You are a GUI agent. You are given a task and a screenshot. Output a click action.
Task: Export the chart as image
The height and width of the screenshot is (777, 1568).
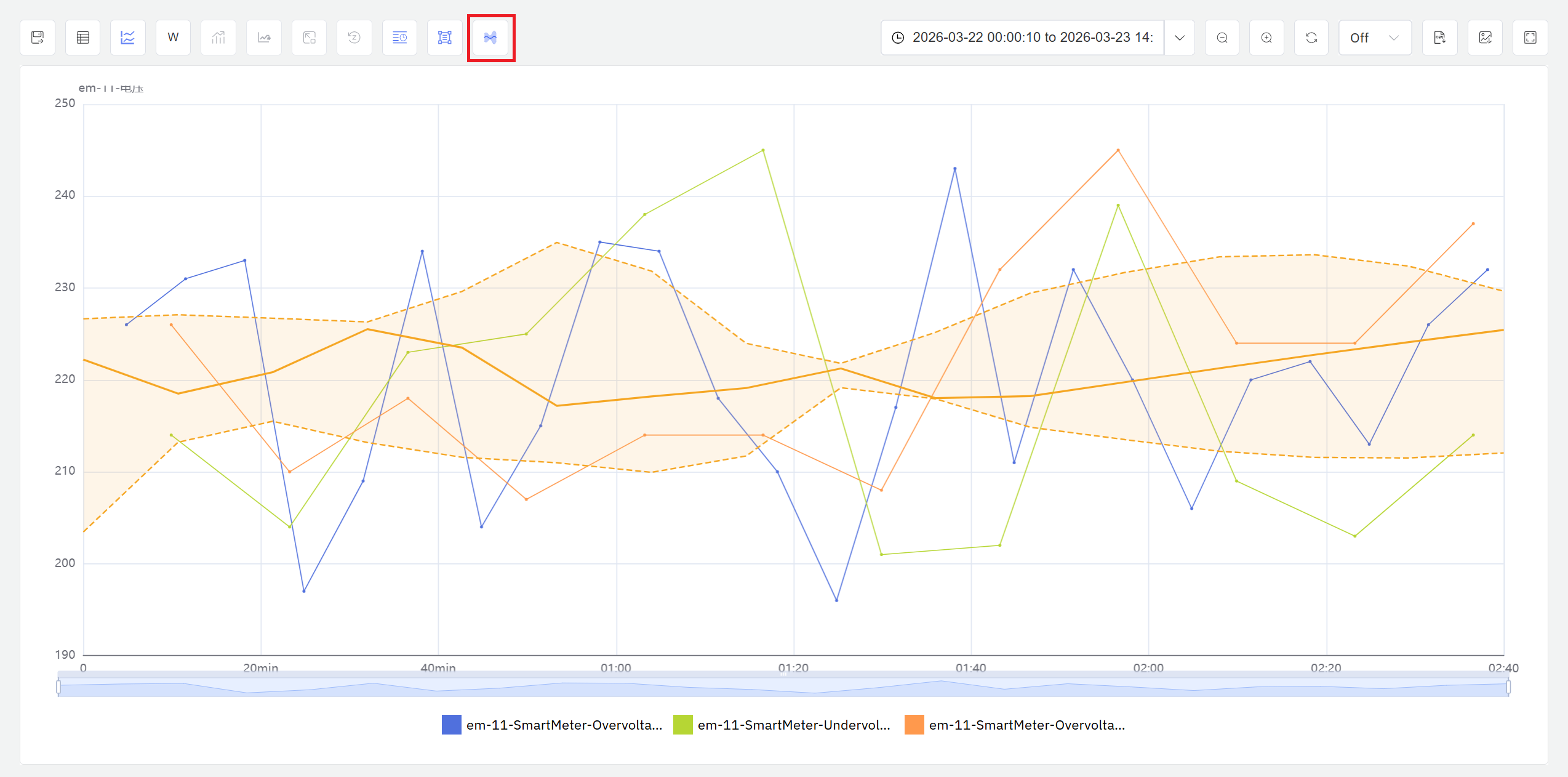[1486, 38]
